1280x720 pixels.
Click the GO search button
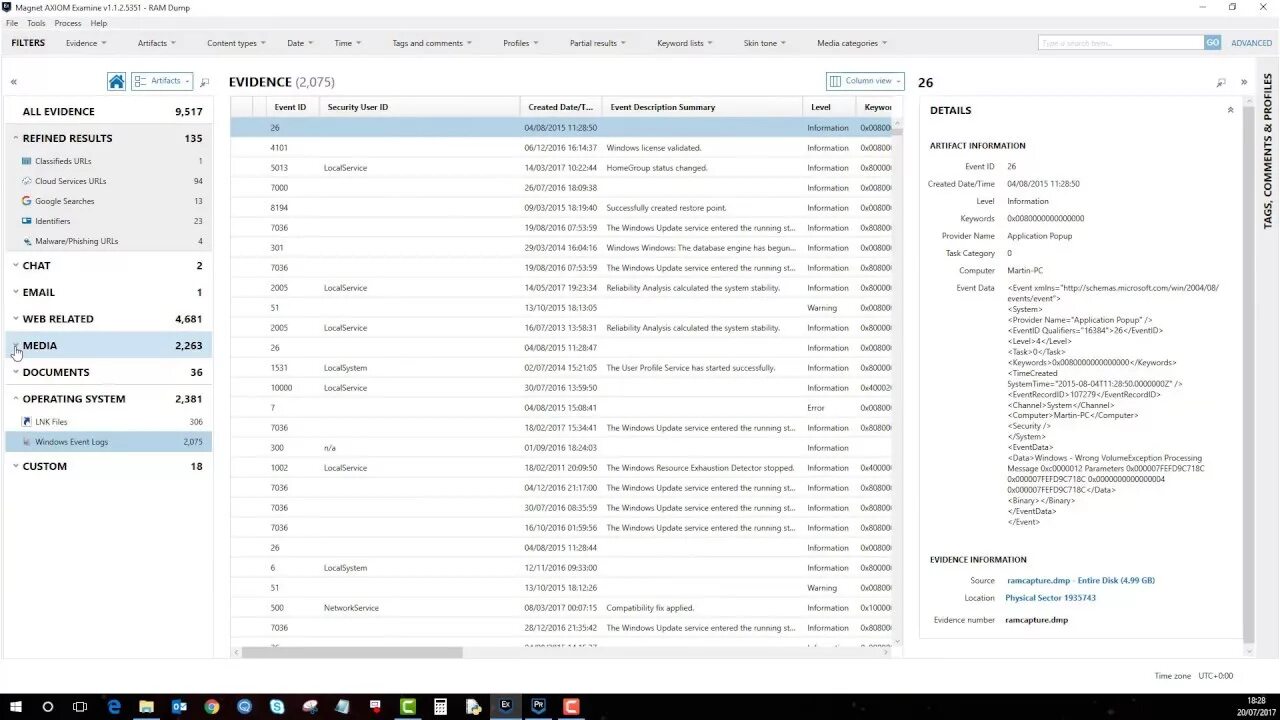click(x=1211, y=42)
